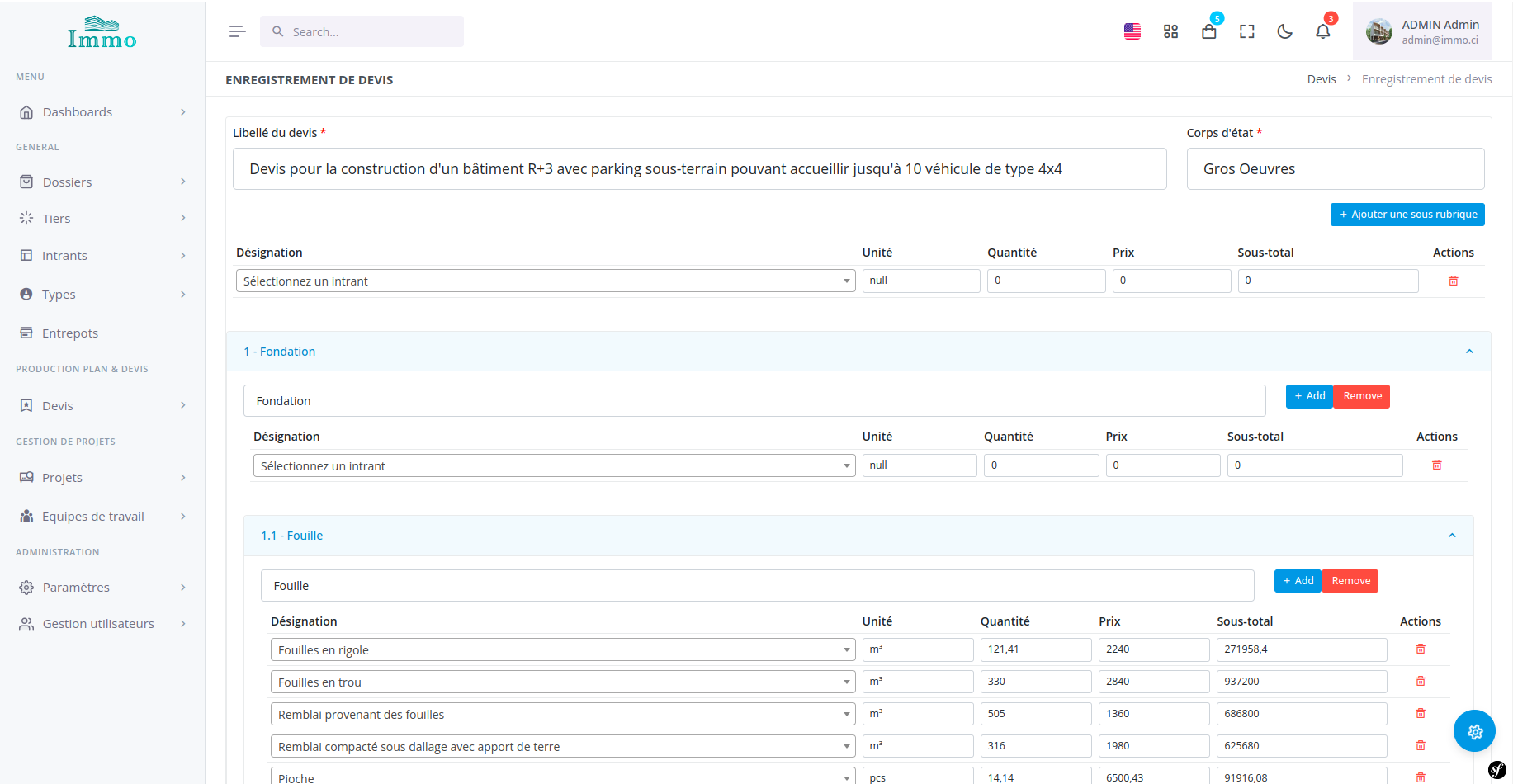Collapse the 1 - Fondation section

click(x=1468, y=352)
